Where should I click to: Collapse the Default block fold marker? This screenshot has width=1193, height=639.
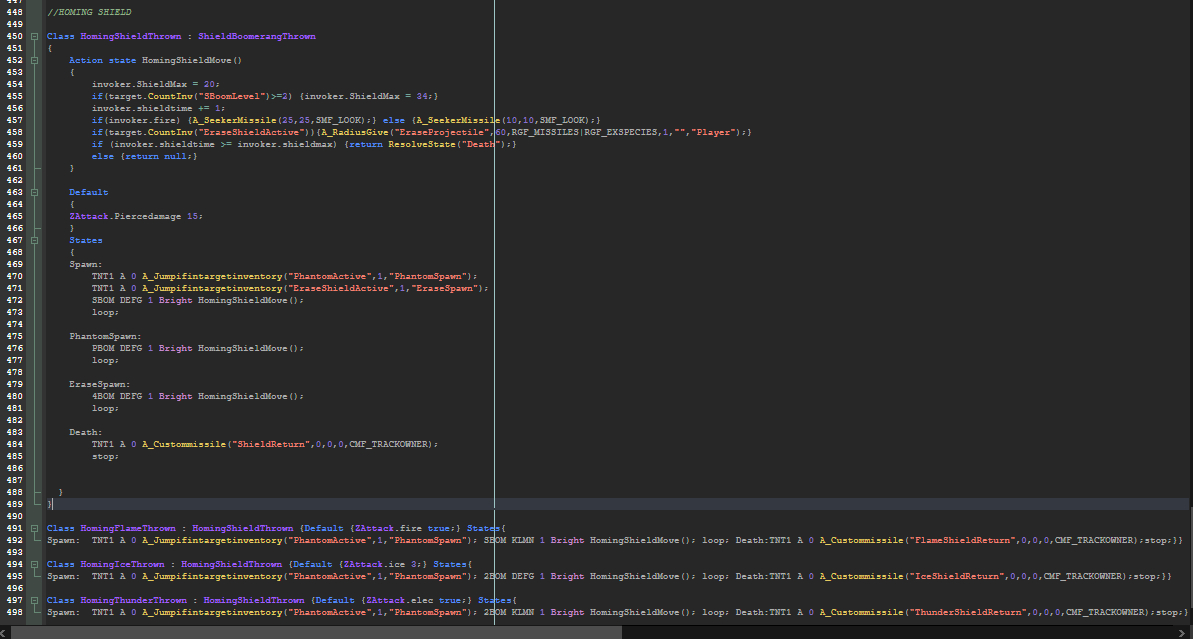(35, 192)
